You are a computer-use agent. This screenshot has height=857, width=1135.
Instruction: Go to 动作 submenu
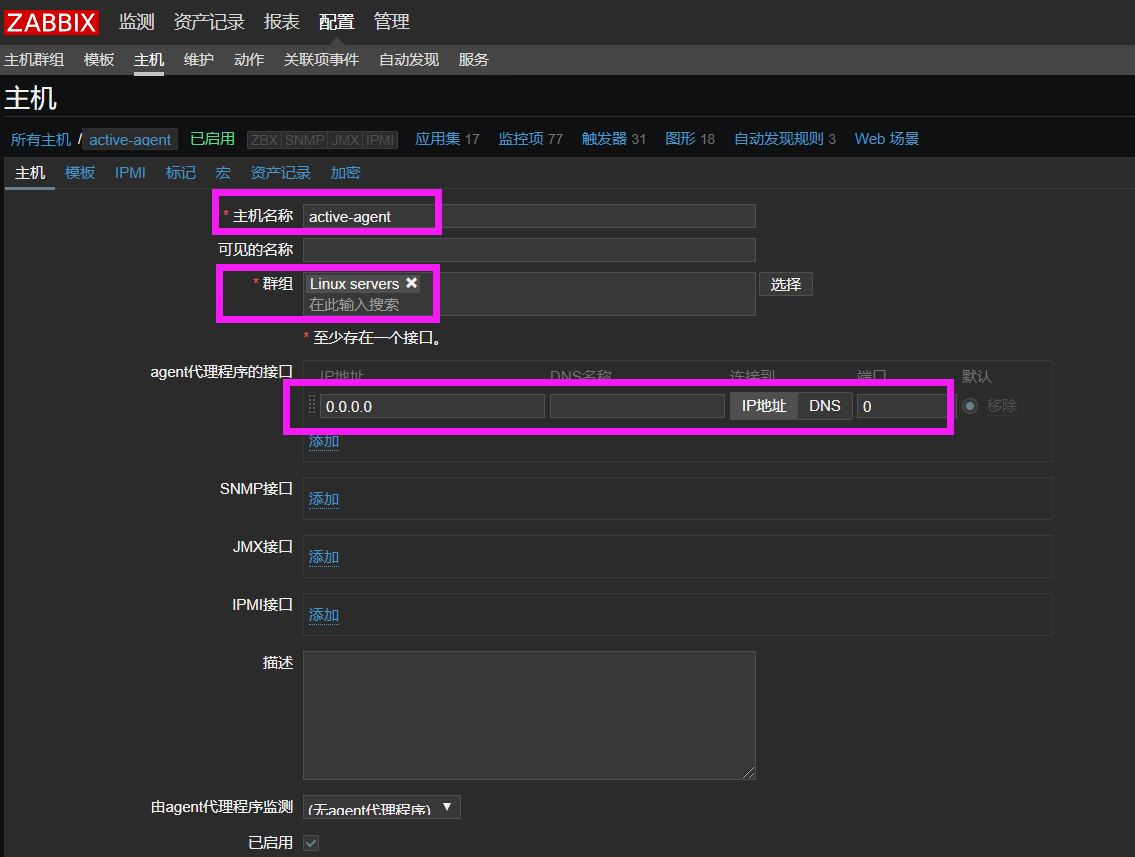[x=249, y=59]
